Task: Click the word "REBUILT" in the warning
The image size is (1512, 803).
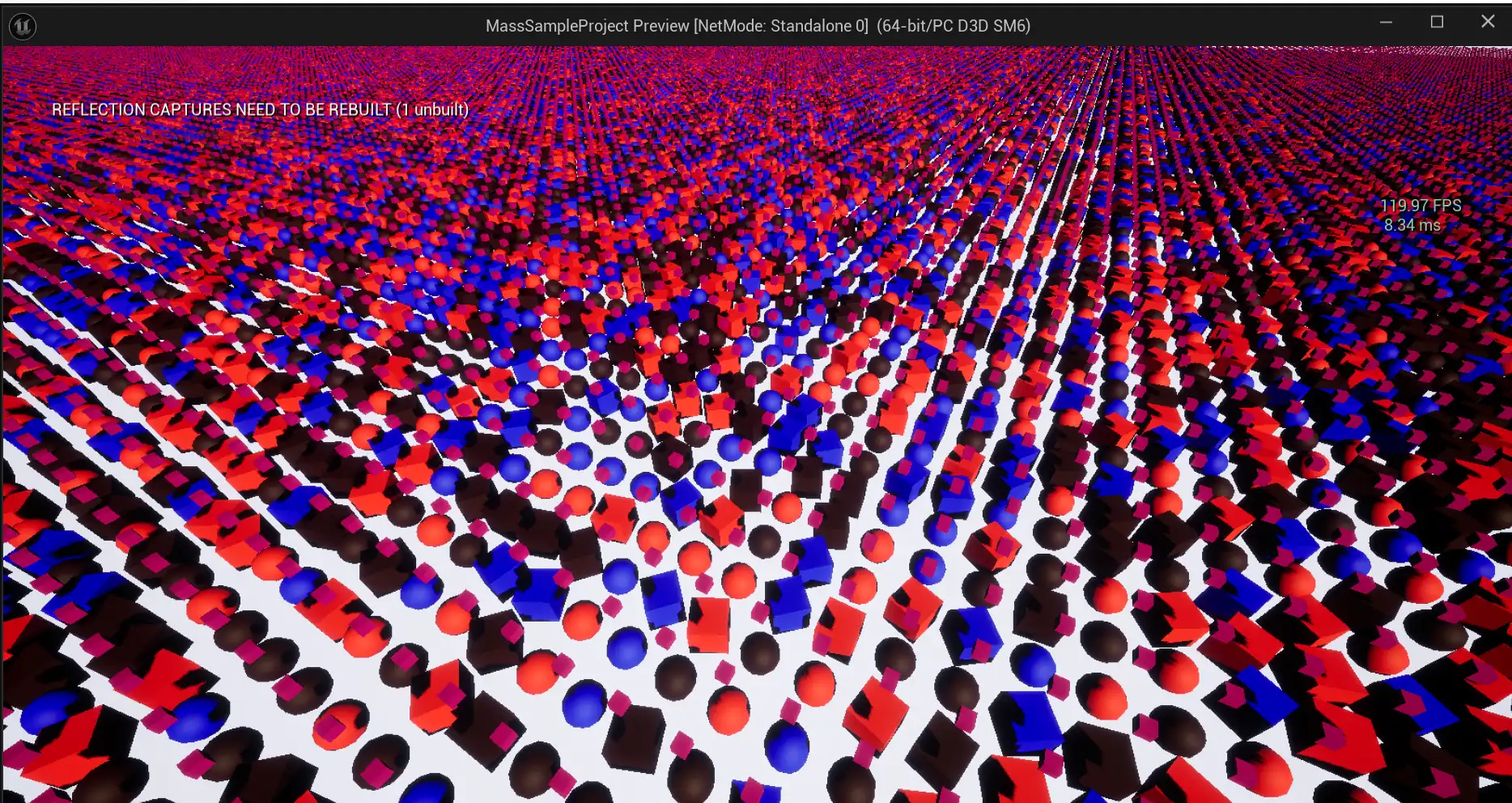Action: pos(358,109)
